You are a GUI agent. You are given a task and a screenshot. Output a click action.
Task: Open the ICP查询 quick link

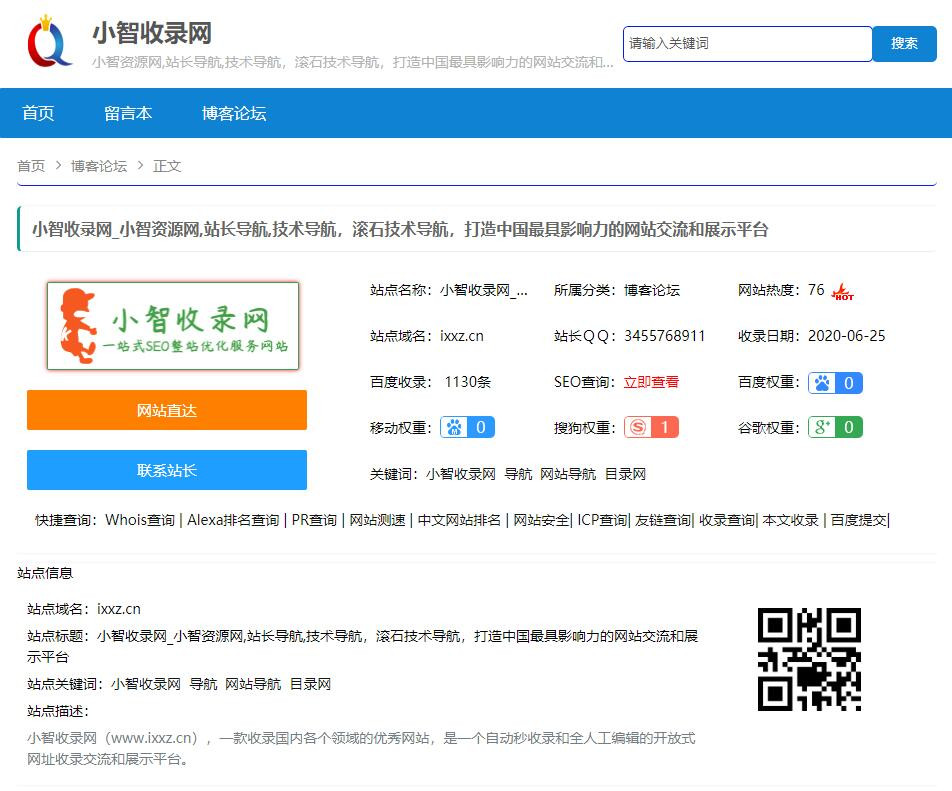(602, 520)
